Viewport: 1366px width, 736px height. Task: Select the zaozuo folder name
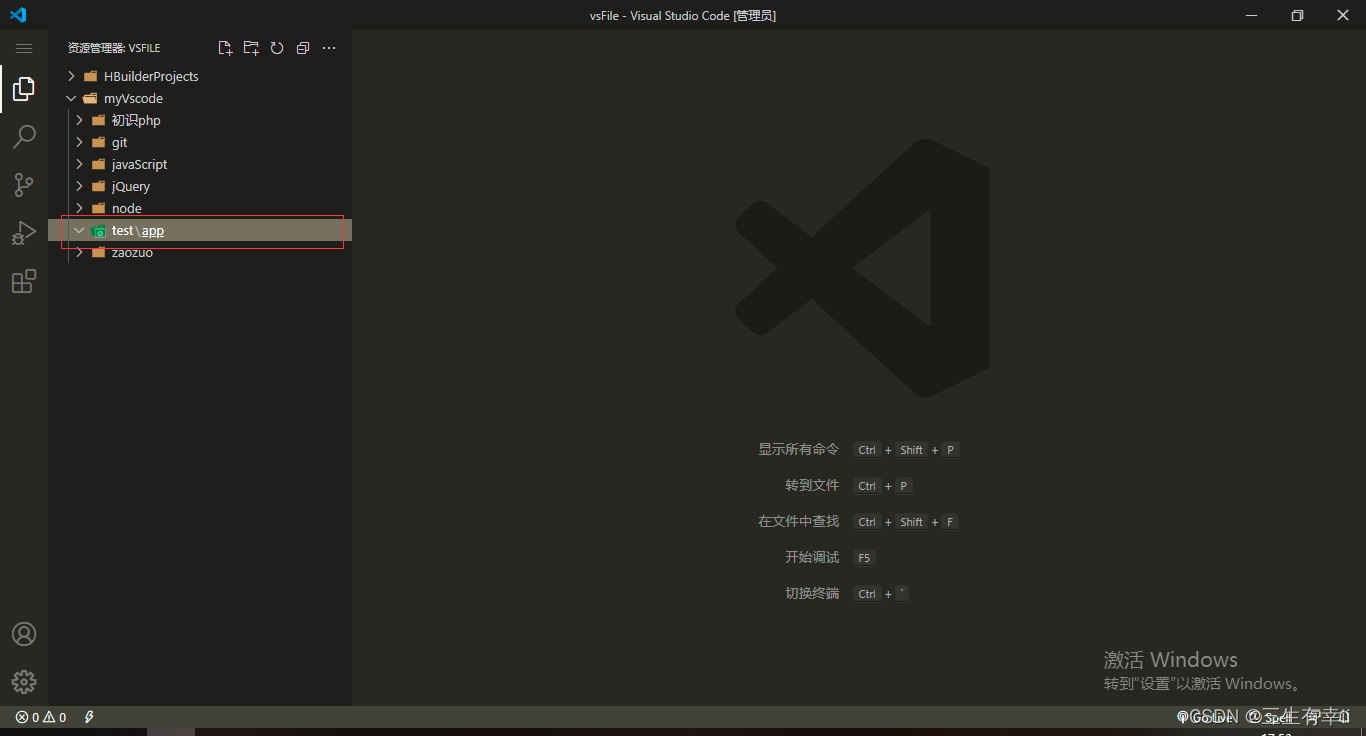tap(132, 252)
